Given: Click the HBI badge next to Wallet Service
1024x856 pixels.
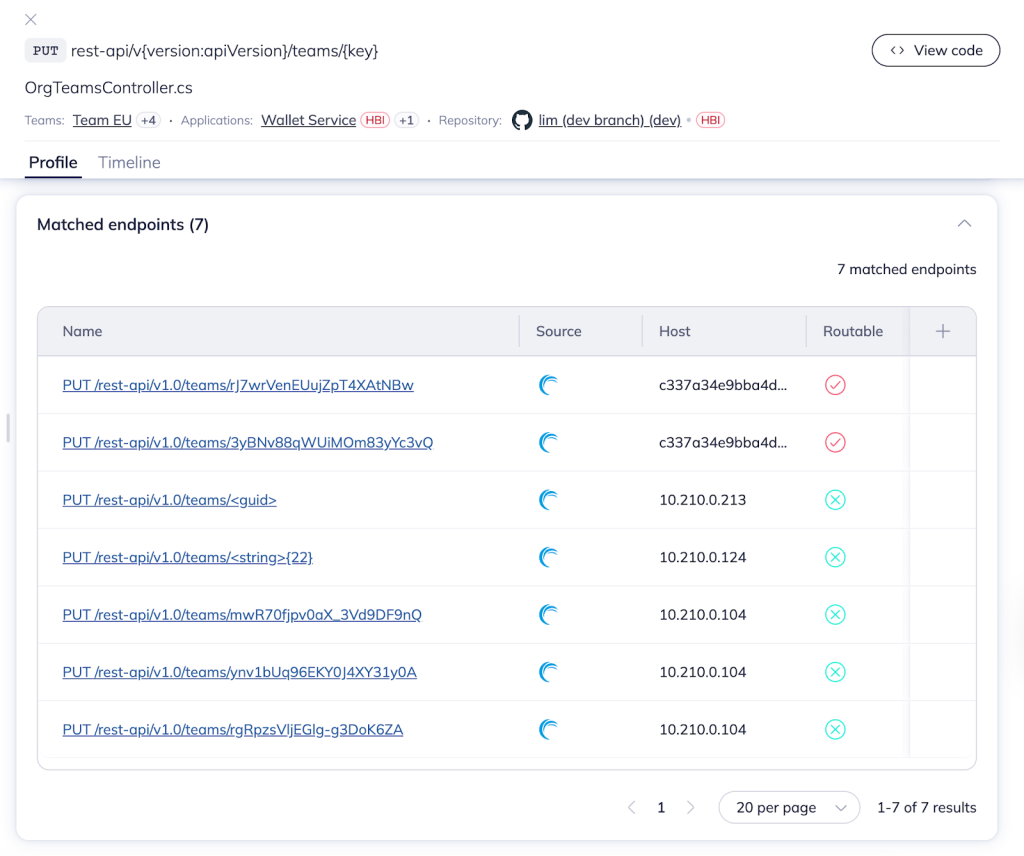Looking at the screenshot, I should tap(375, 120).
